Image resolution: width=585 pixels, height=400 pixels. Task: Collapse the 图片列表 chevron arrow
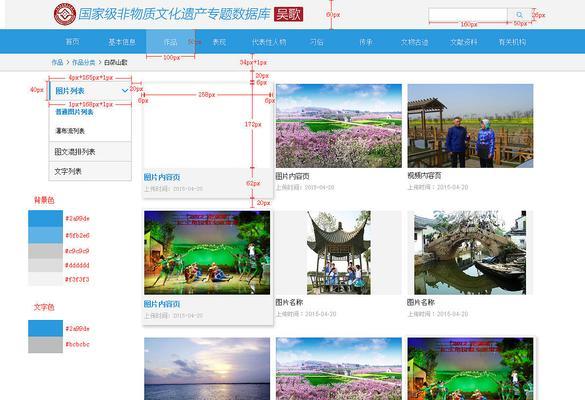click(x=125, y=91)
